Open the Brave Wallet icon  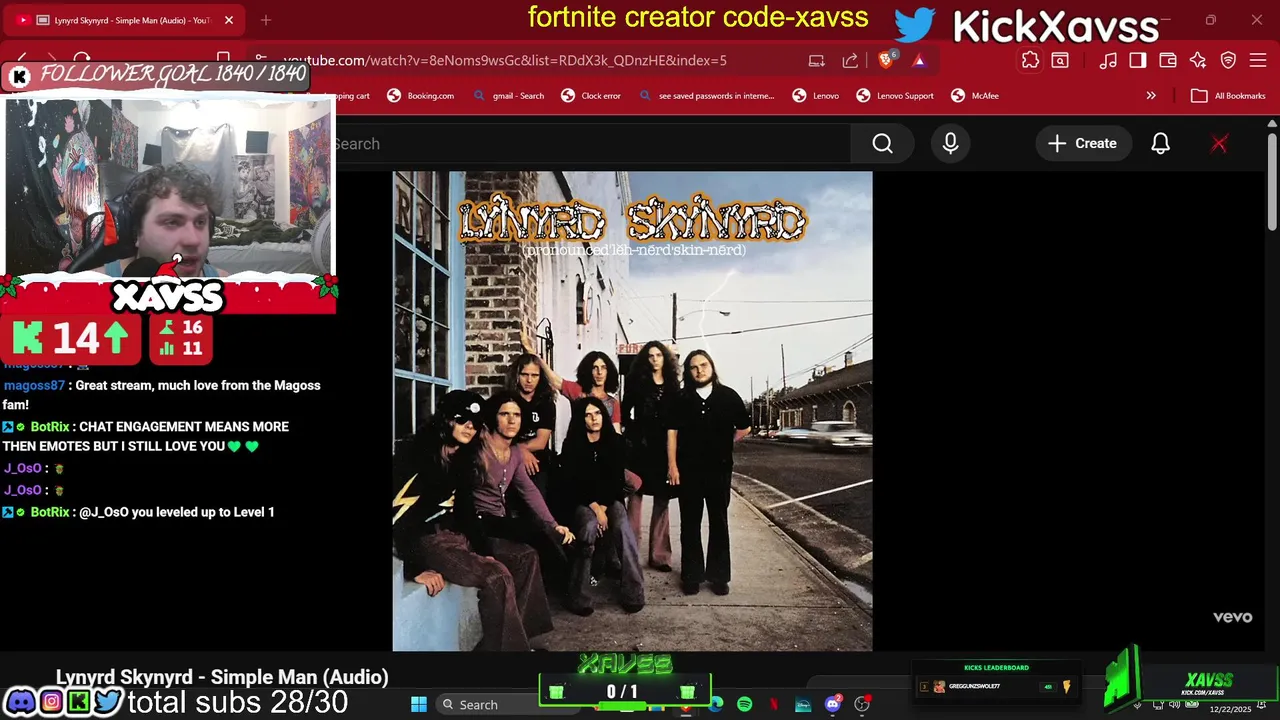[1168, 60]
